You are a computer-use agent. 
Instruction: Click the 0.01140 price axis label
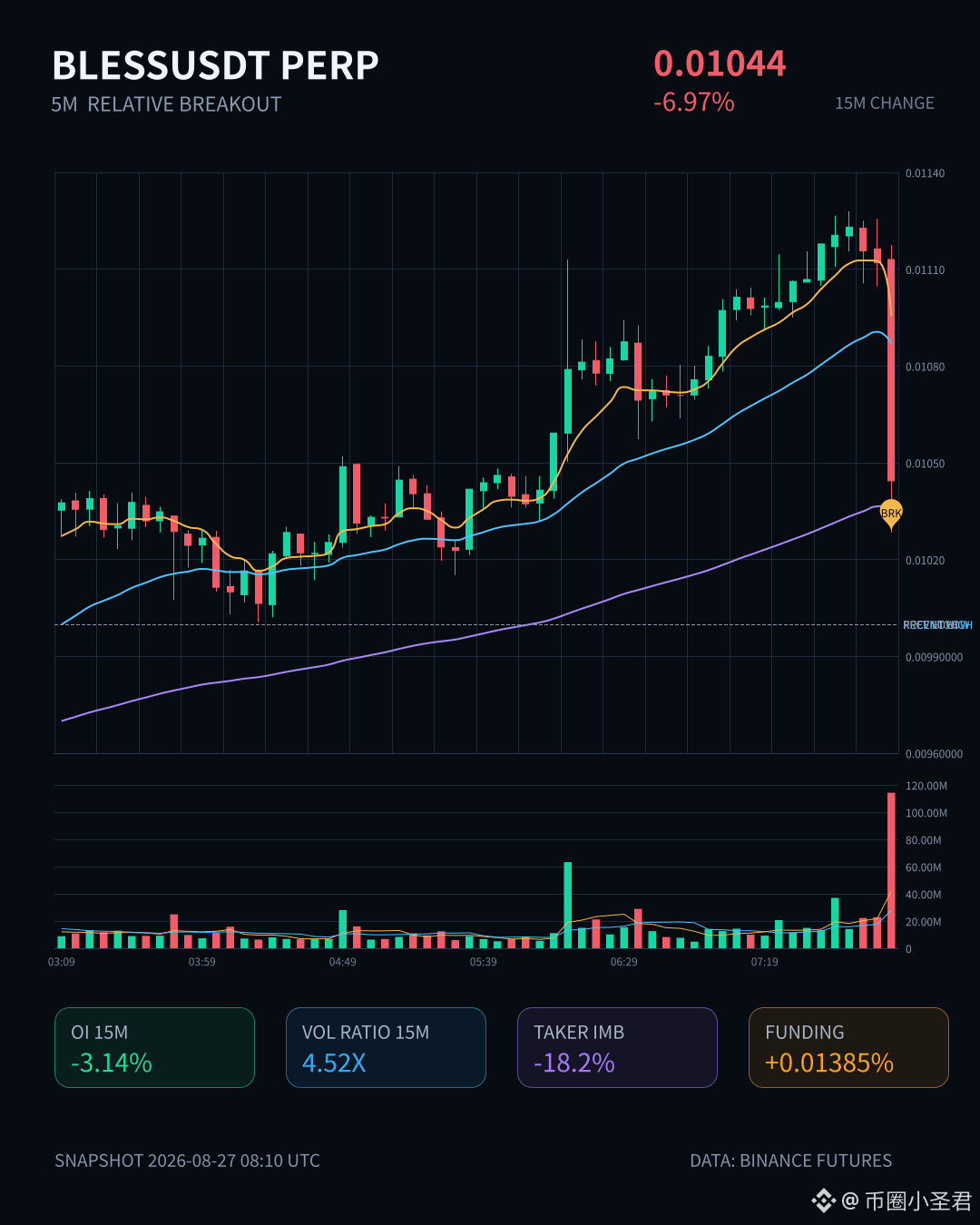pyautogui.click(x=925, y=173)
